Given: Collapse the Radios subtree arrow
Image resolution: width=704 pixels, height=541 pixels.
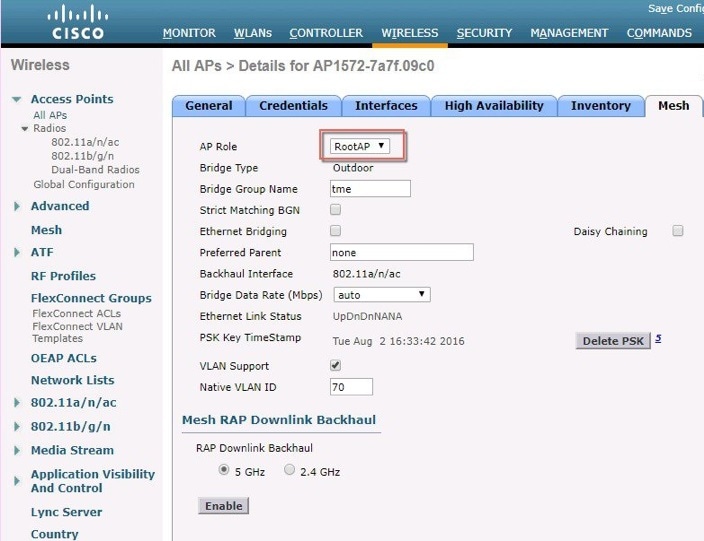Looking at the screenshot, I should (25, 128).
